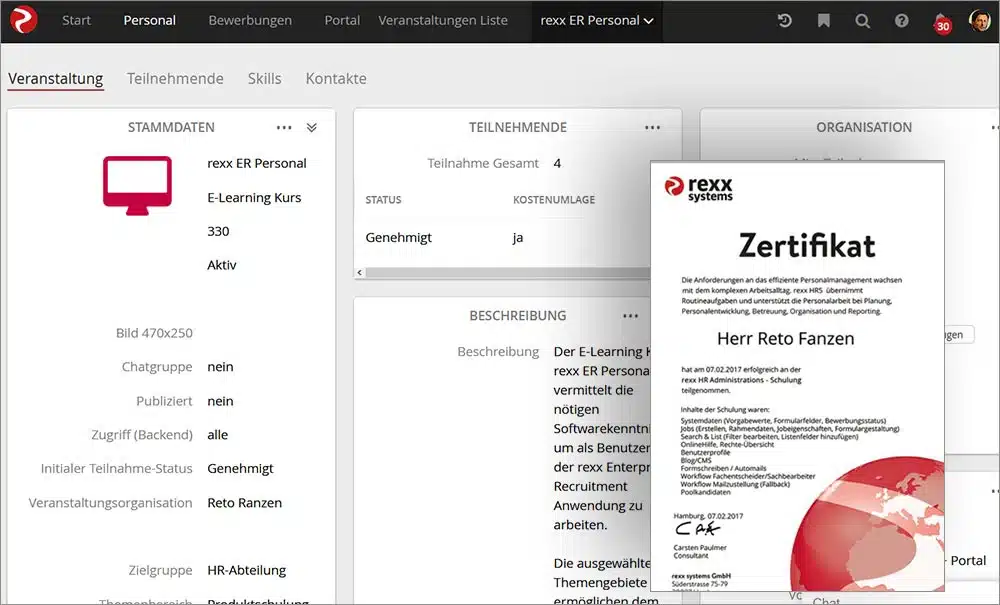Open the help question mark icon

tap(901, 20)
